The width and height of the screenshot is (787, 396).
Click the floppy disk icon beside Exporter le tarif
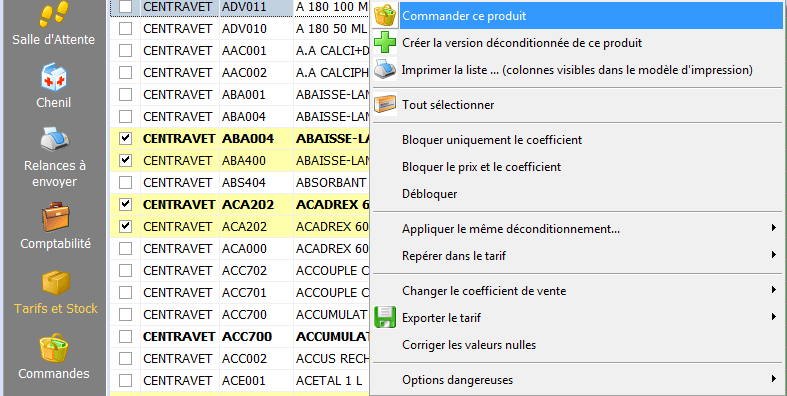385,317
